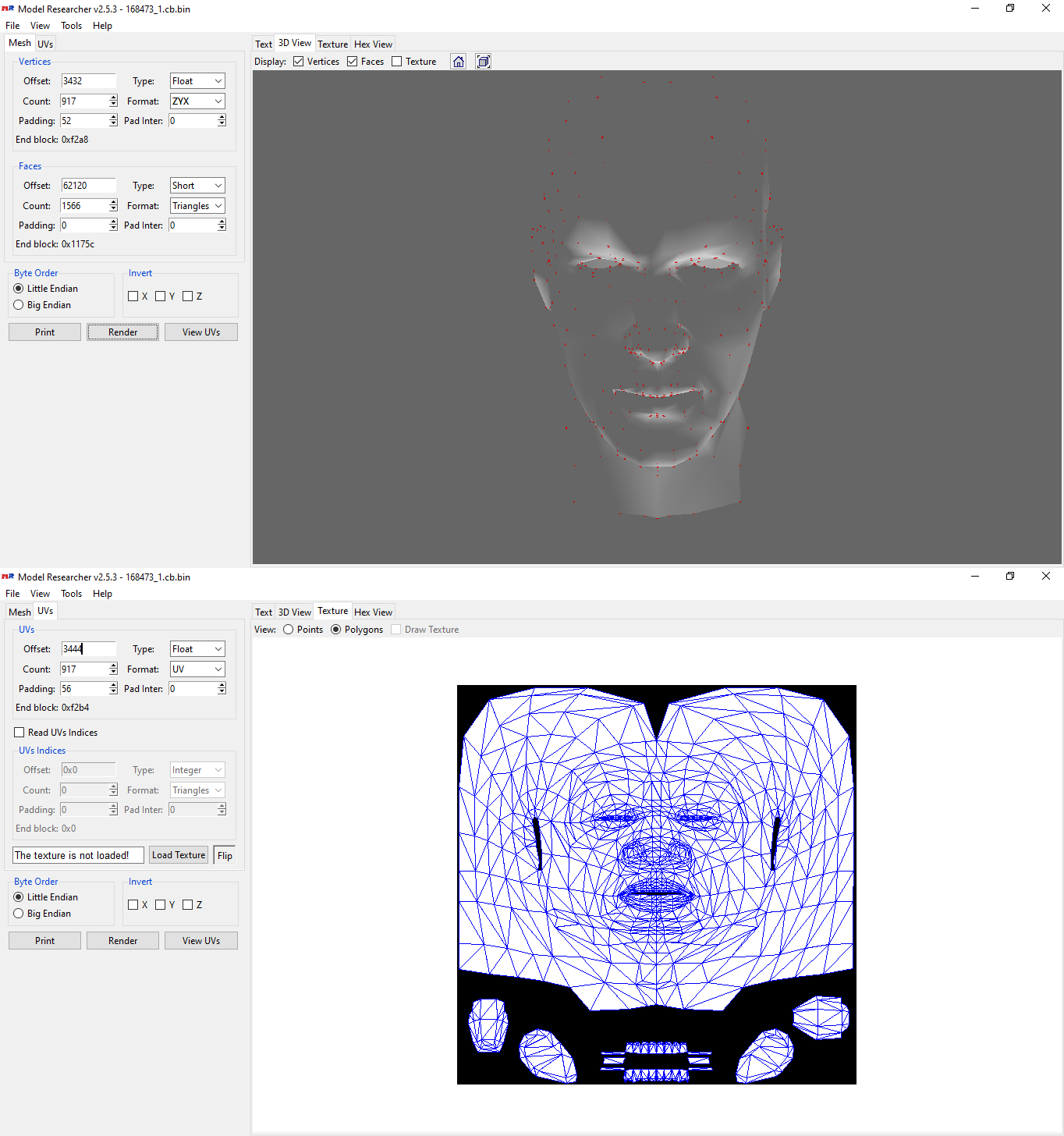
Task: Click the Render button in bottom window
Action: (x=123, y=941)
